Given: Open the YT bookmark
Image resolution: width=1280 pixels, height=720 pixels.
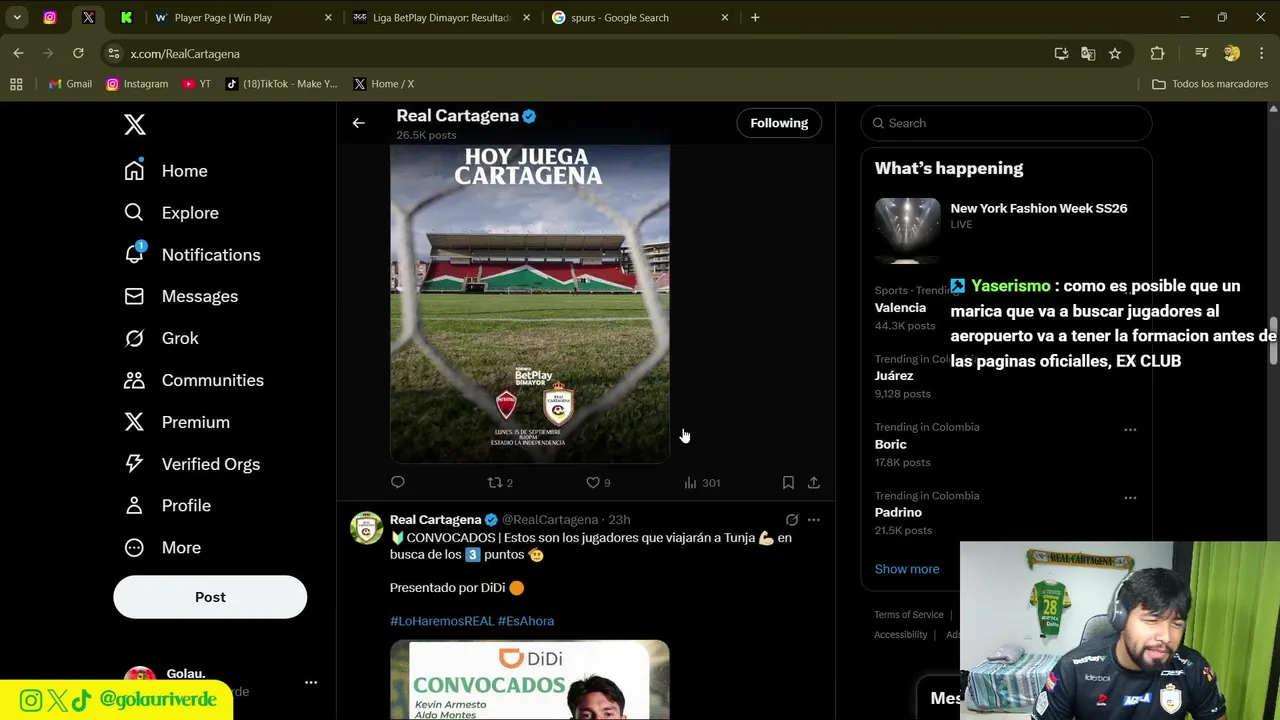Looking at the screenshot, I should click(x=197, y=84).
